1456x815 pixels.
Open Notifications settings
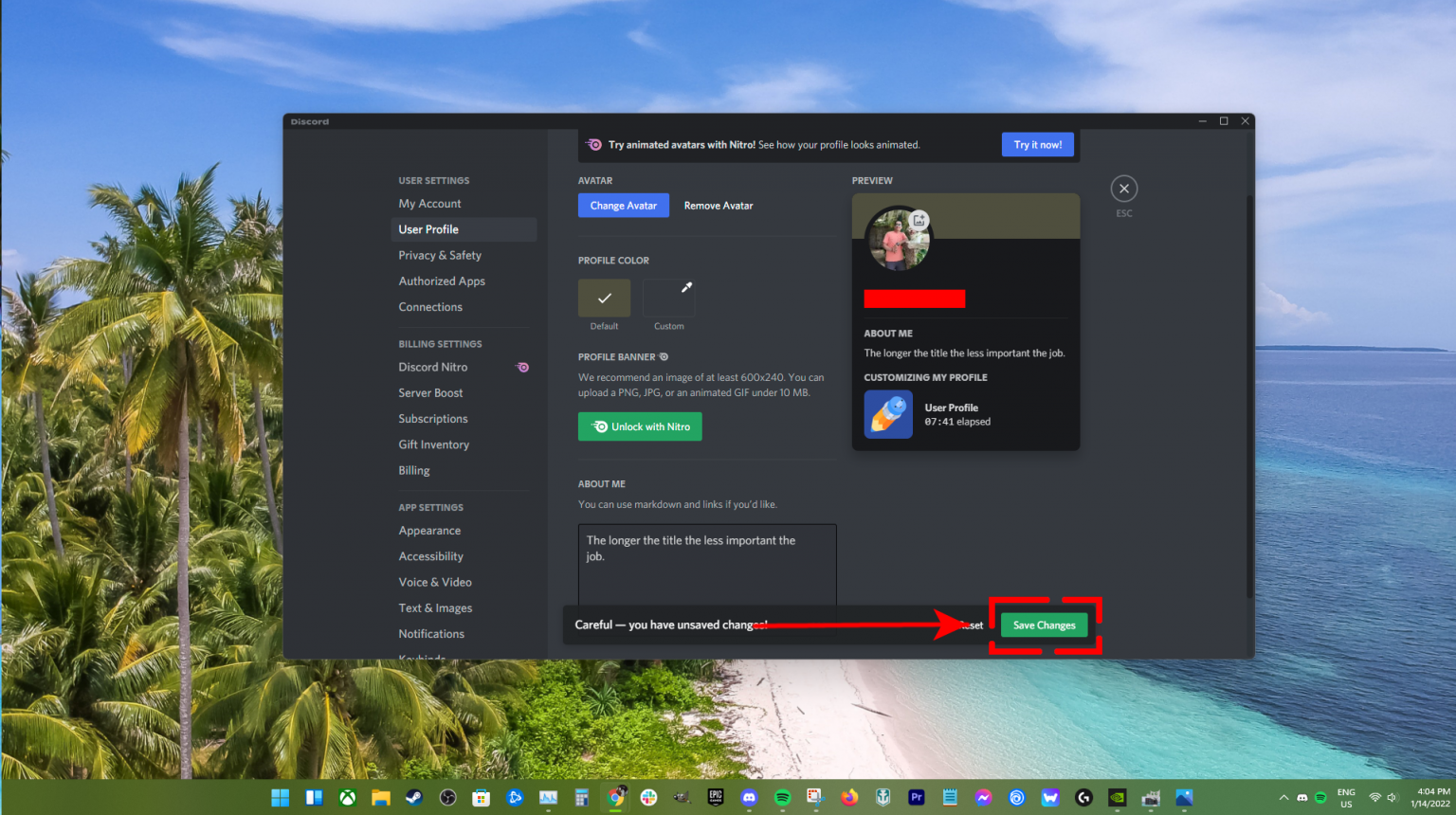(464, 634)
